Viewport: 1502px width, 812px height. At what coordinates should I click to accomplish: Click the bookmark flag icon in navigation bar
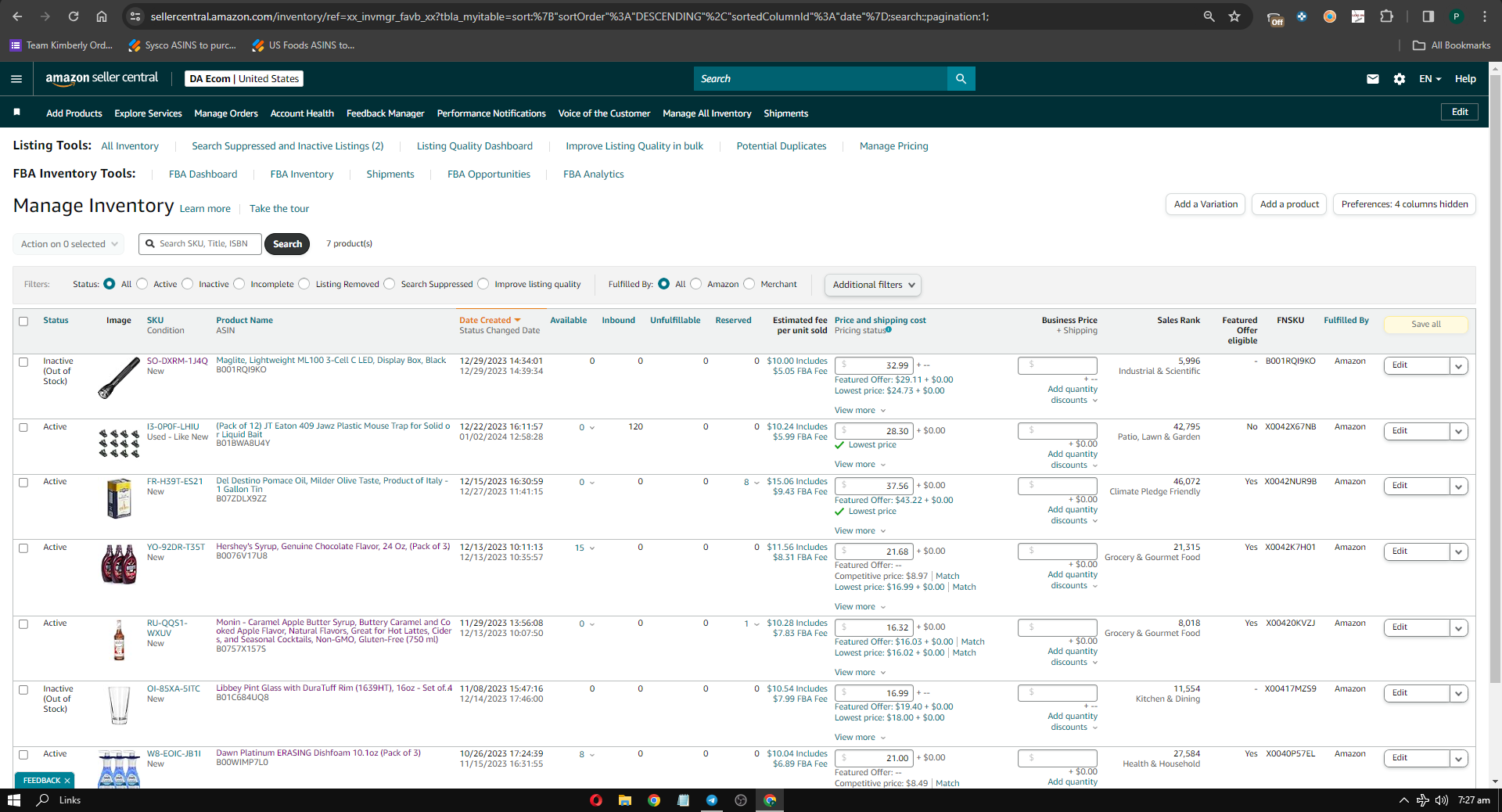[16, 113]
